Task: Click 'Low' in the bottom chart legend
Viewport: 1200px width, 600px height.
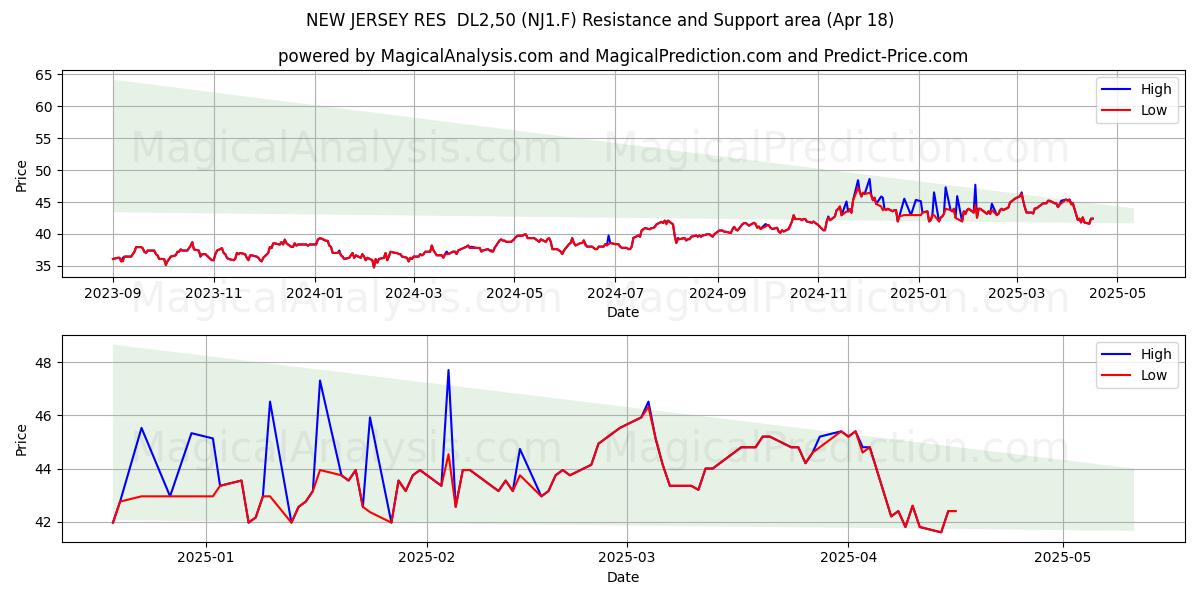Action: coord(1154,375)
